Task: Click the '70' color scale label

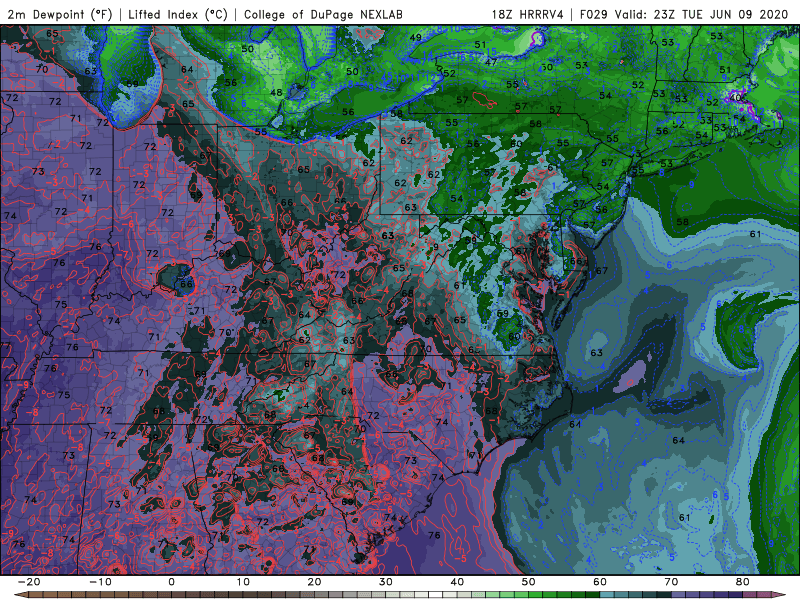Action: [671, 582]
